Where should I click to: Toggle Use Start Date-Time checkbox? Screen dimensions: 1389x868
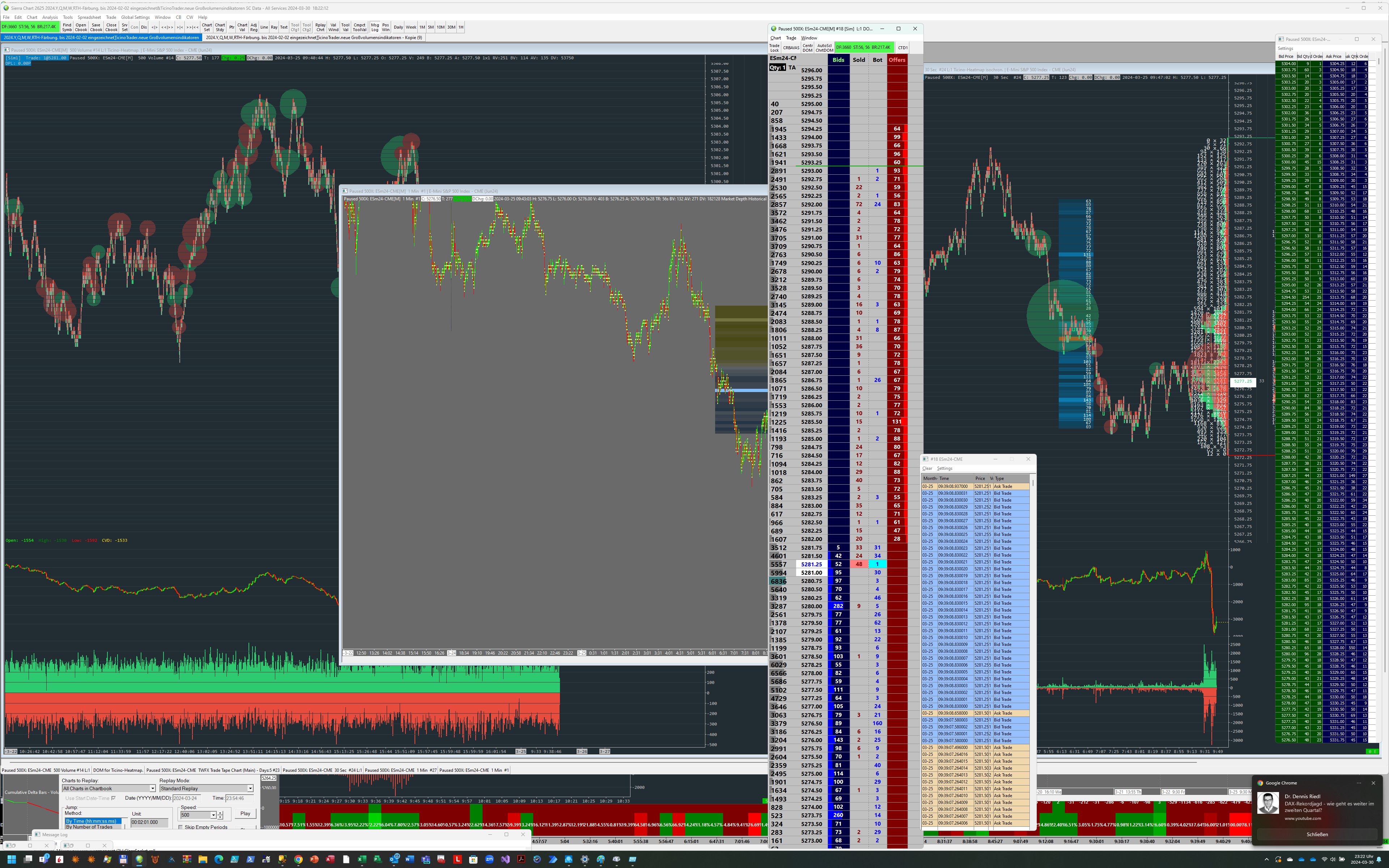click(x=113, y=798)
